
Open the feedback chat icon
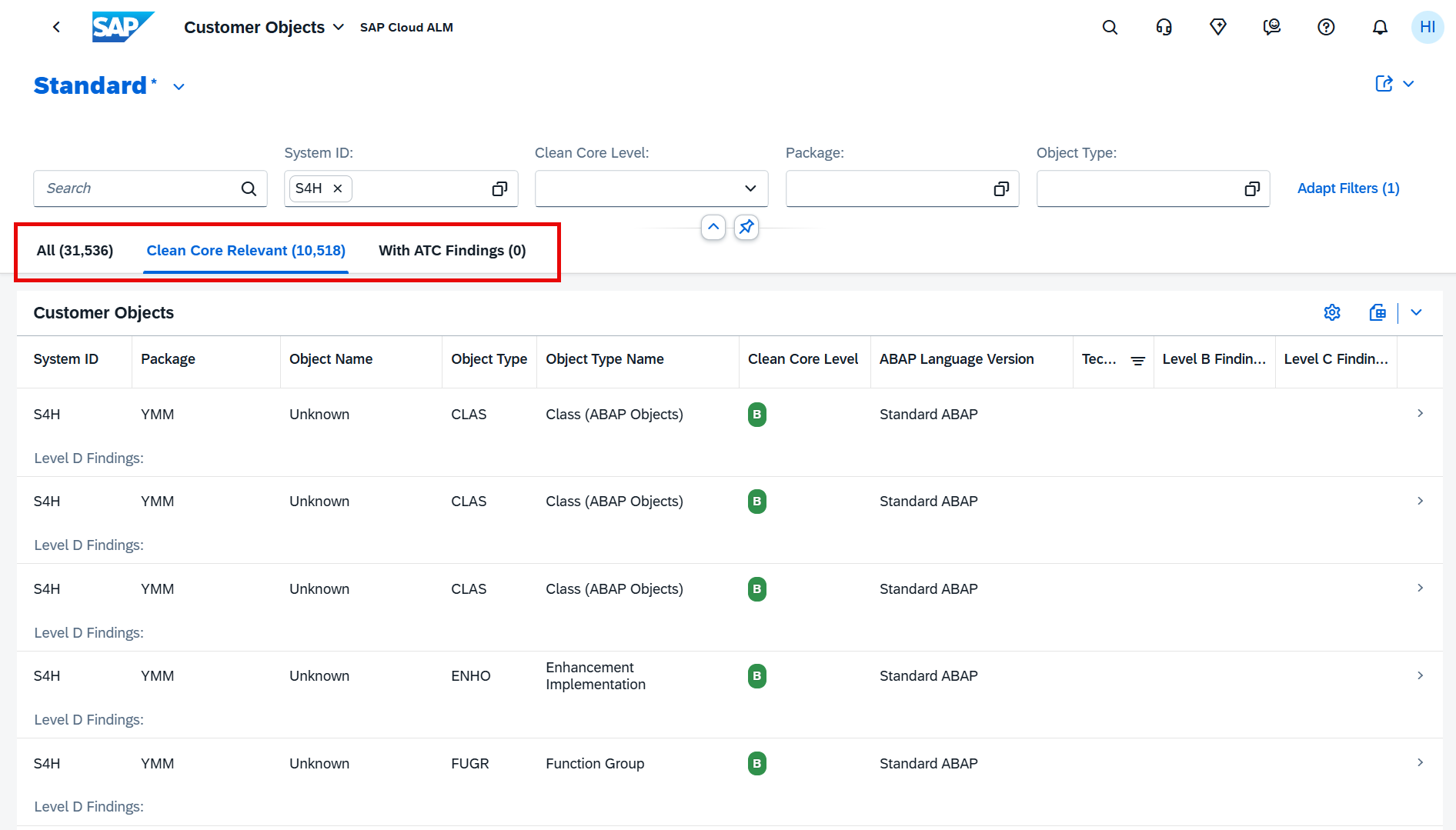point(1272,27)
